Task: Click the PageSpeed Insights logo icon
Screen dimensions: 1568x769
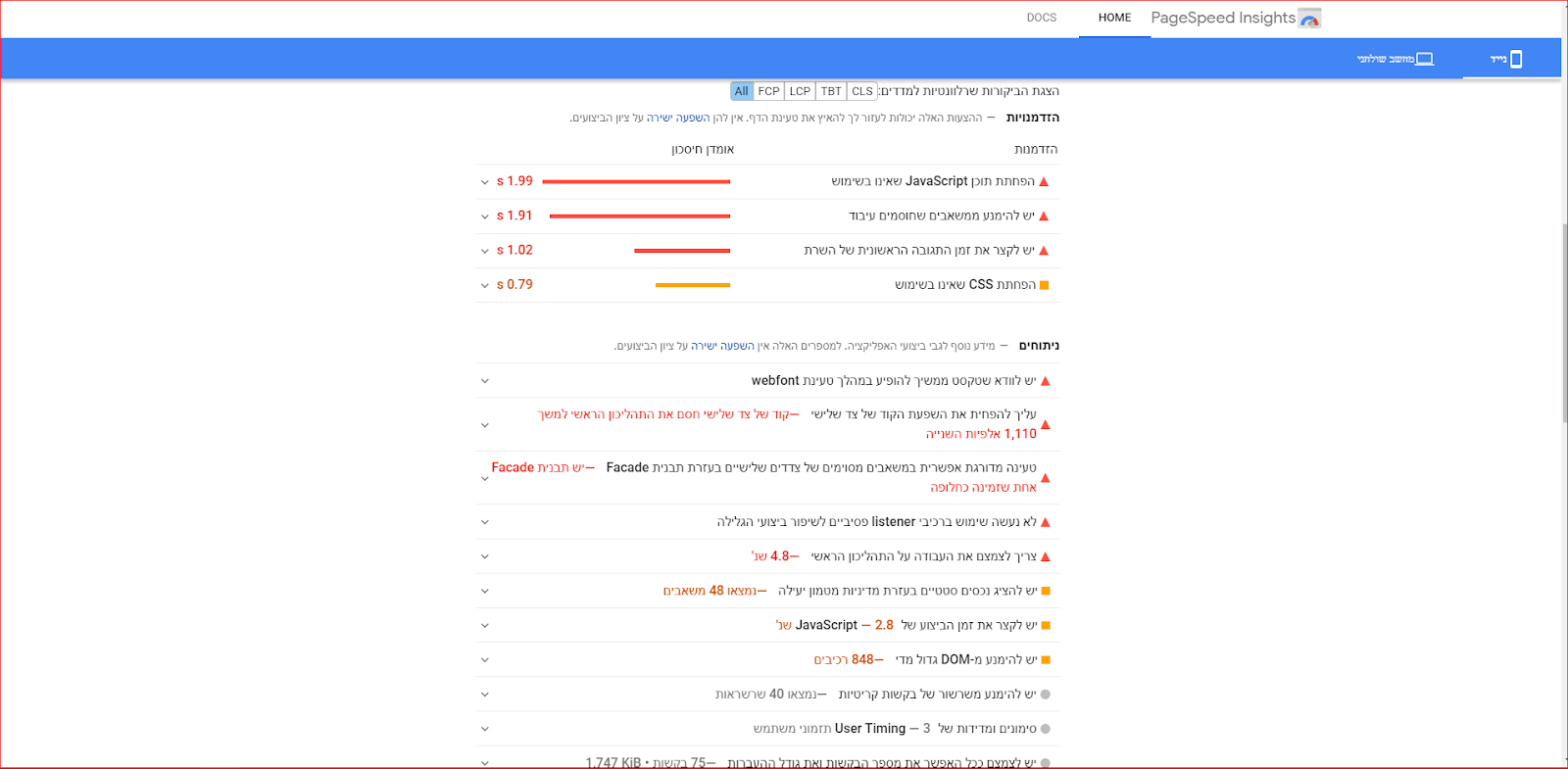Action: [x=1309, y=19]
